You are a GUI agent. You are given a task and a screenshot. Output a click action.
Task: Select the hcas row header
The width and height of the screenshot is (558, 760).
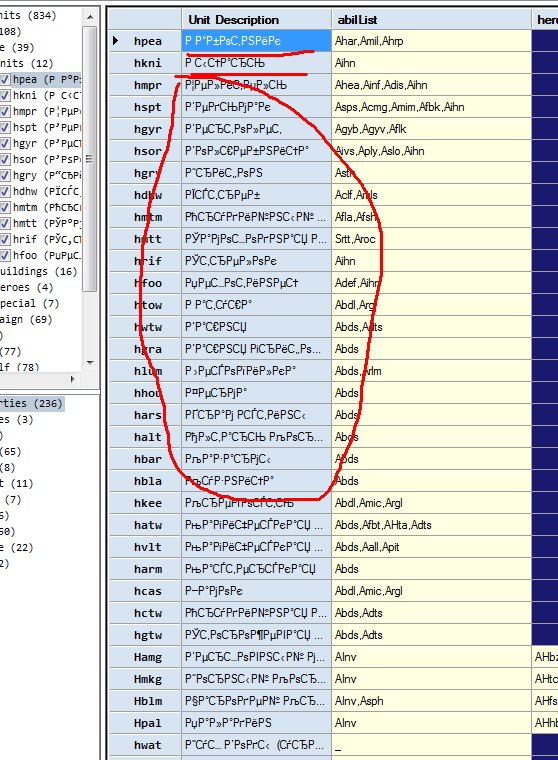coord(145,591)
